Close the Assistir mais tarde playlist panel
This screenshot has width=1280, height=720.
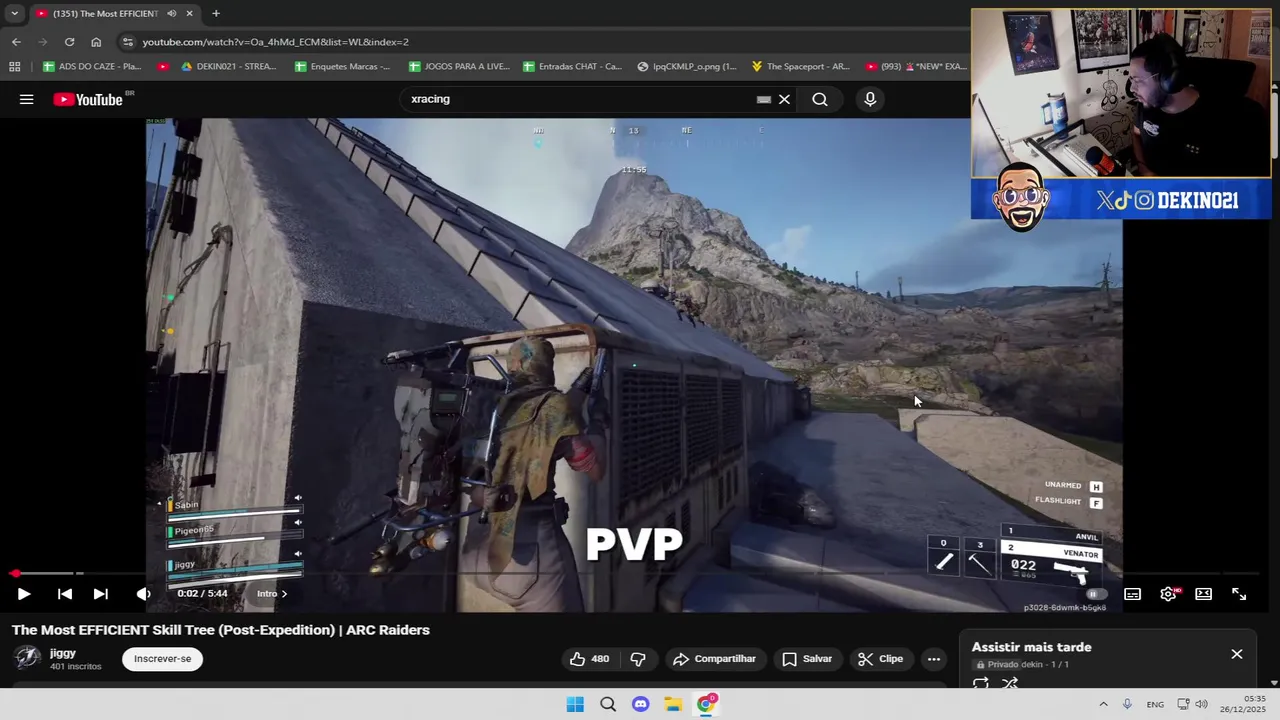pos(1237,654)
